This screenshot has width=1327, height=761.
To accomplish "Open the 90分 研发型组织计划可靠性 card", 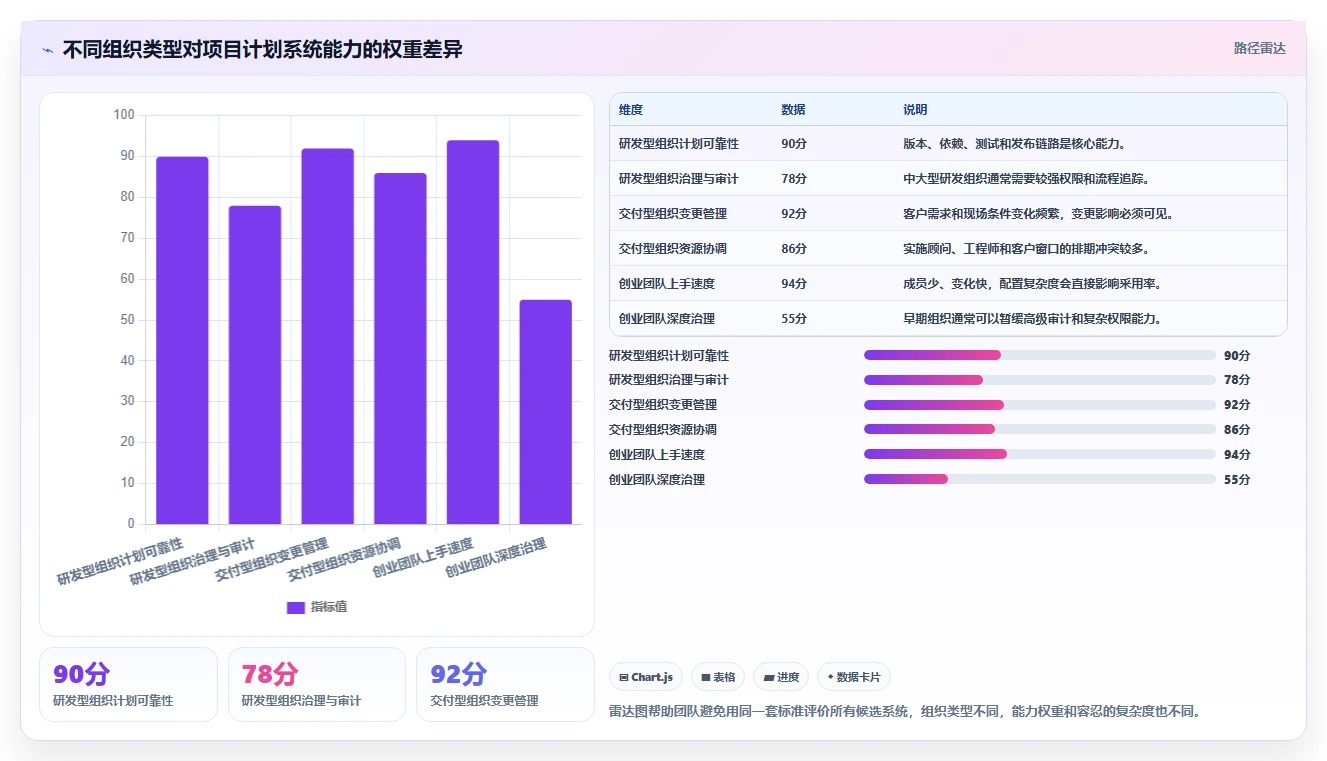I will pos(128,684).
